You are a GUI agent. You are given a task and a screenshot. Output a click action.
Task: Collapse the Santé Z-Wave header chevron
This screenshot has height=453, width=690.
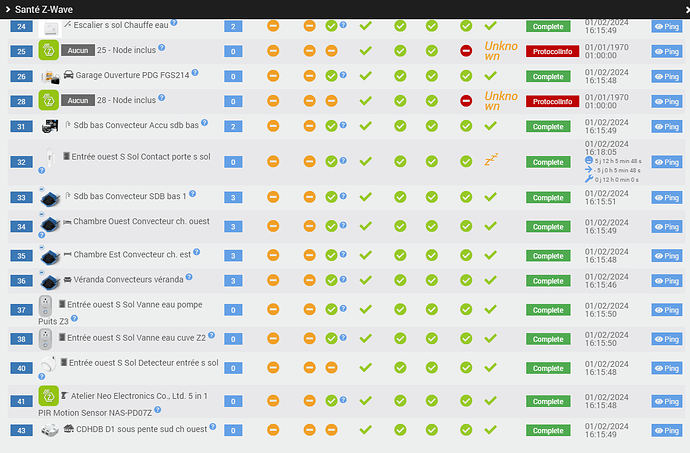point(7,9)
